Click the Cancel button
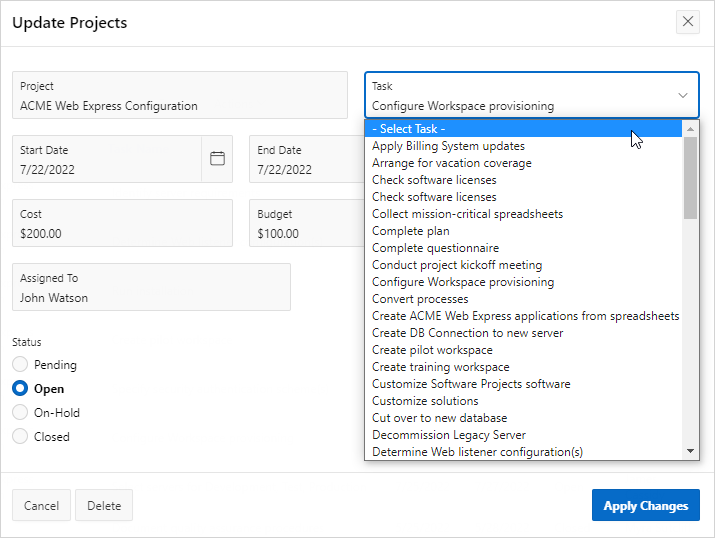715x538 pixels. (41, 505)
